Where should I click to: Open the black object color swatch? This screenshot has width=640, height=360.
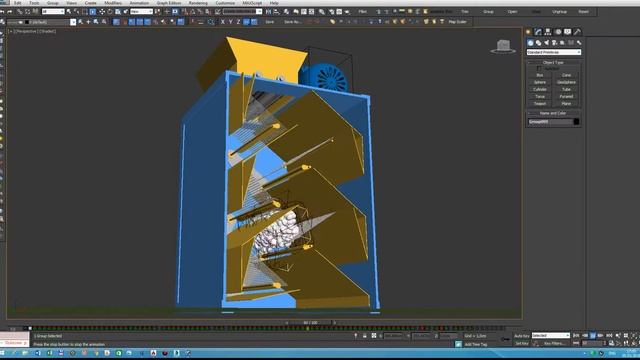coord(576,122)
